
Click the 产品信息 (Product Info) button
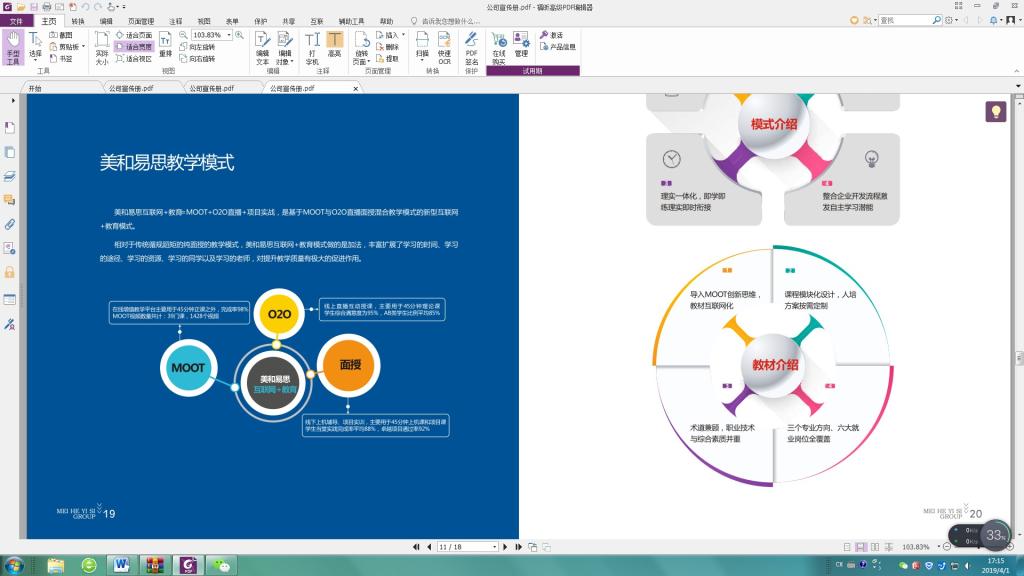tap(558, 47)
